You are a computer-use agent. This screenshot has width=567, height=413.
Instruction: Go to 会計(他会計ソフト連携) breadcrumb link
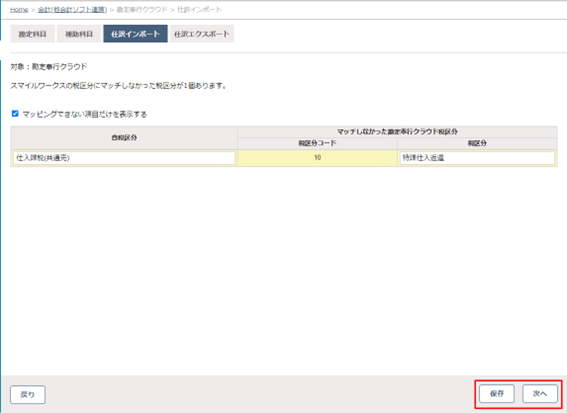(72, 10)
